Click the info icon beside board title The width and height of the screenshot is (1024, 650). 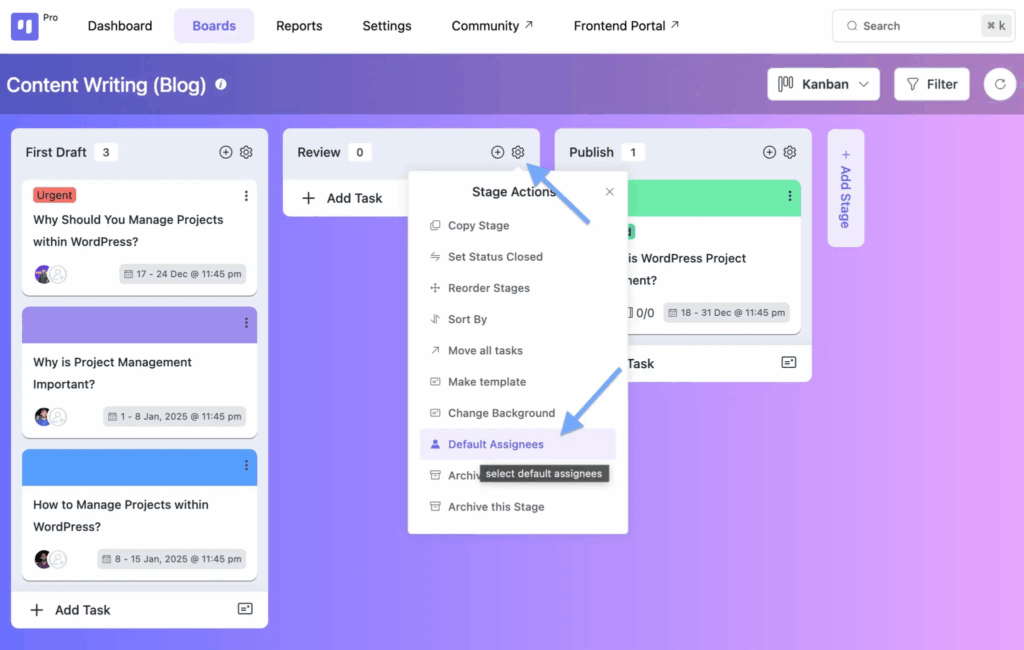pyautogui.click(x=221, y=85)
